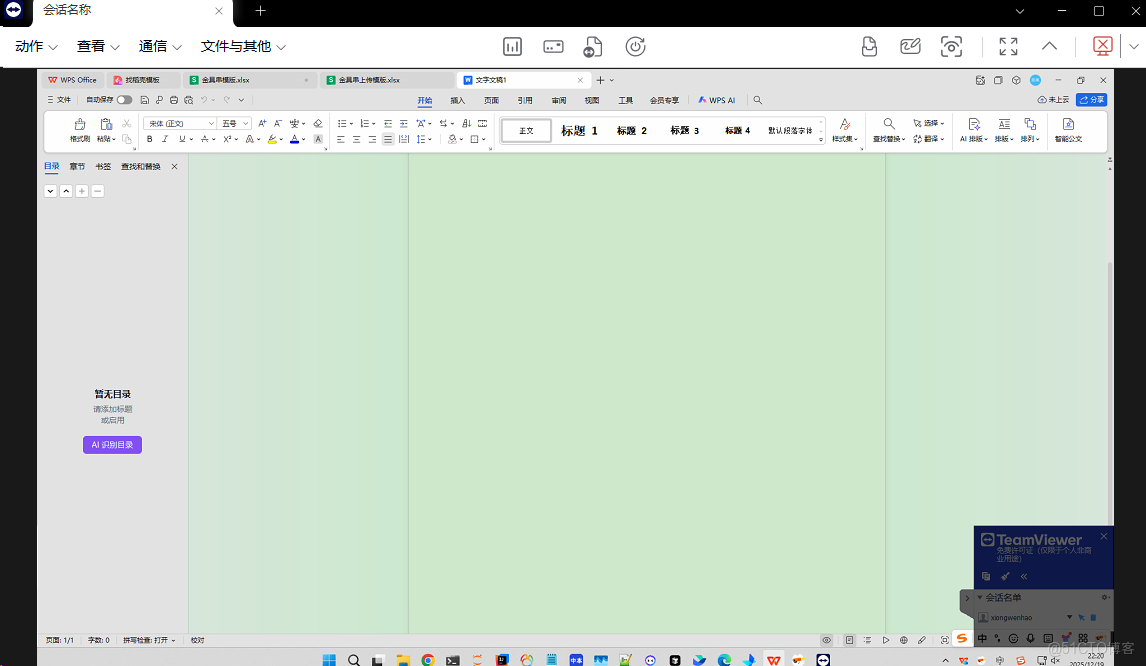
Task: Click the Smart Document (智能公文) icon
Action: (x=1068, y=125)
